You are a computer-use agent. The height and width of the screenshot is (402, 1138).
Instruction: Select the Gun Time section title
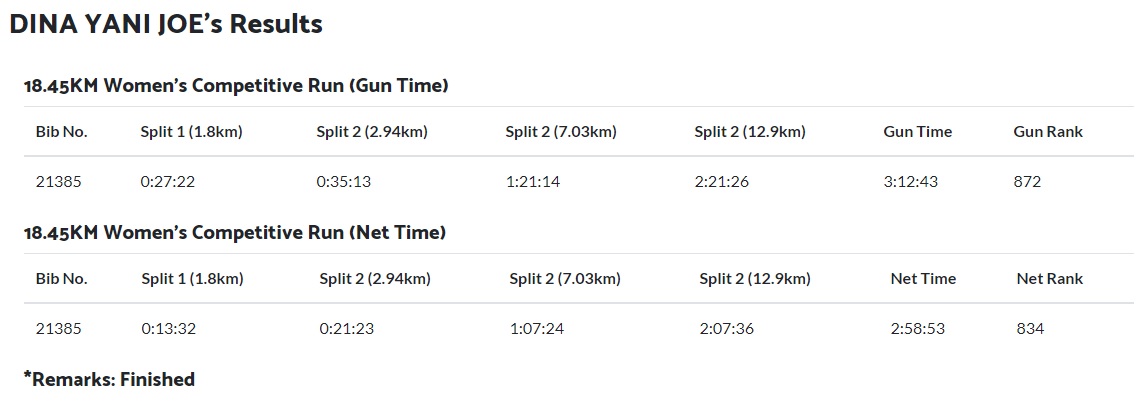pyautogui.click(x=236, y=86)
